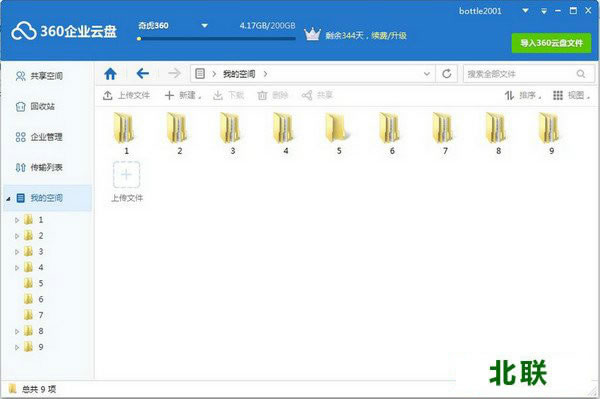Select folder 6 in the sidebar tree
Screen dimensions: 600x399
(x=34, y=299)
